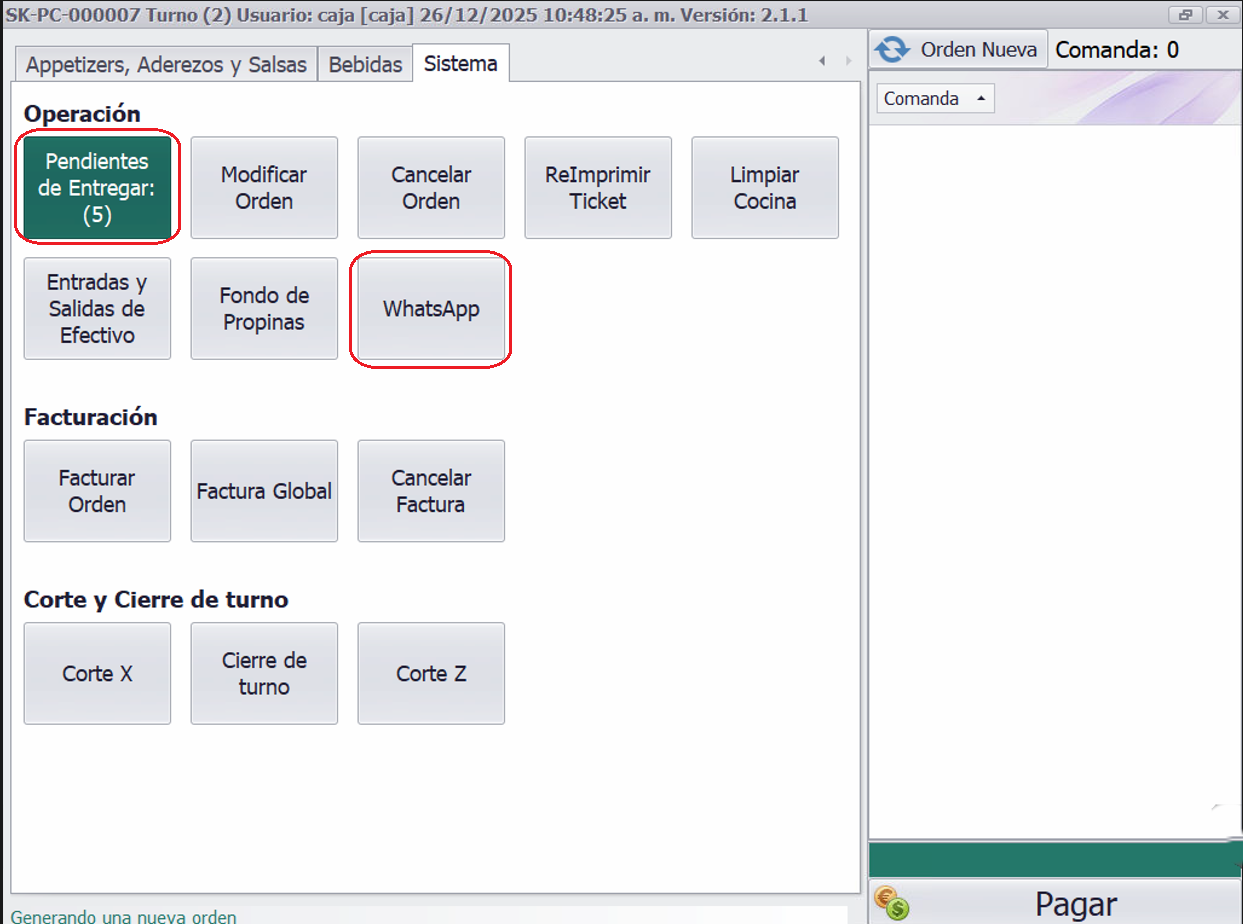1243x924 pixels.
Task: Click Limpiar Cocina
Action: pos(765,188)
